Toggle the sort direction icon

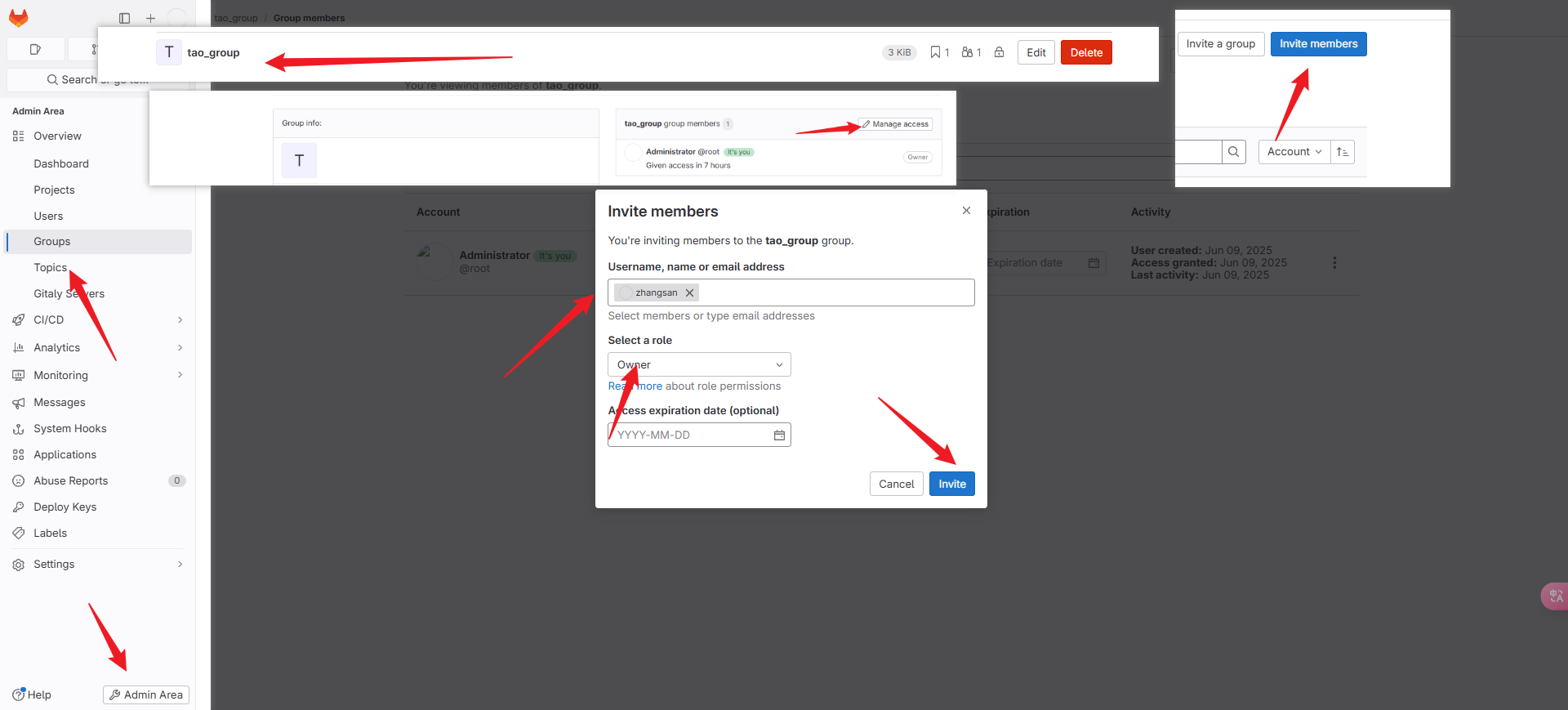click(1343, 152)
